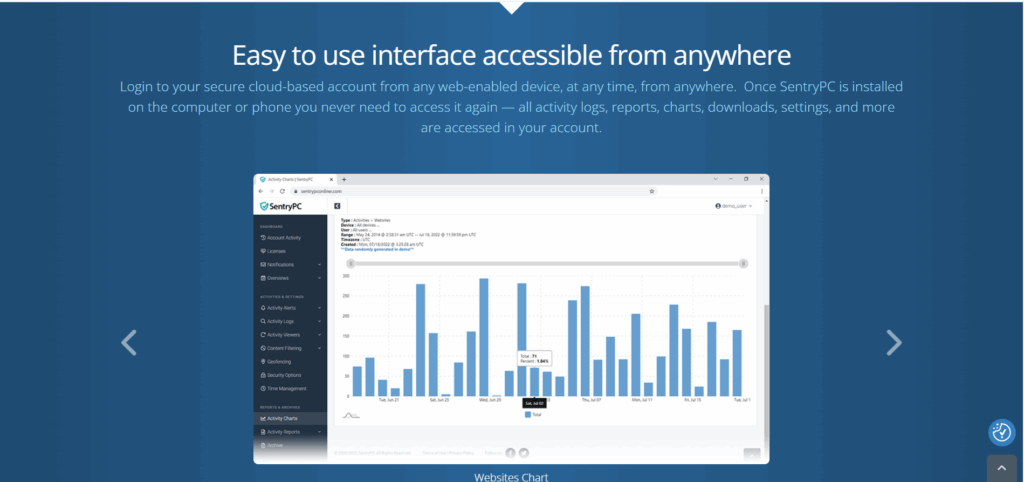This screenshot has height=482, width=1024.
Task: Open the demo_user account dropdown
Action: [x=734, y=206]
